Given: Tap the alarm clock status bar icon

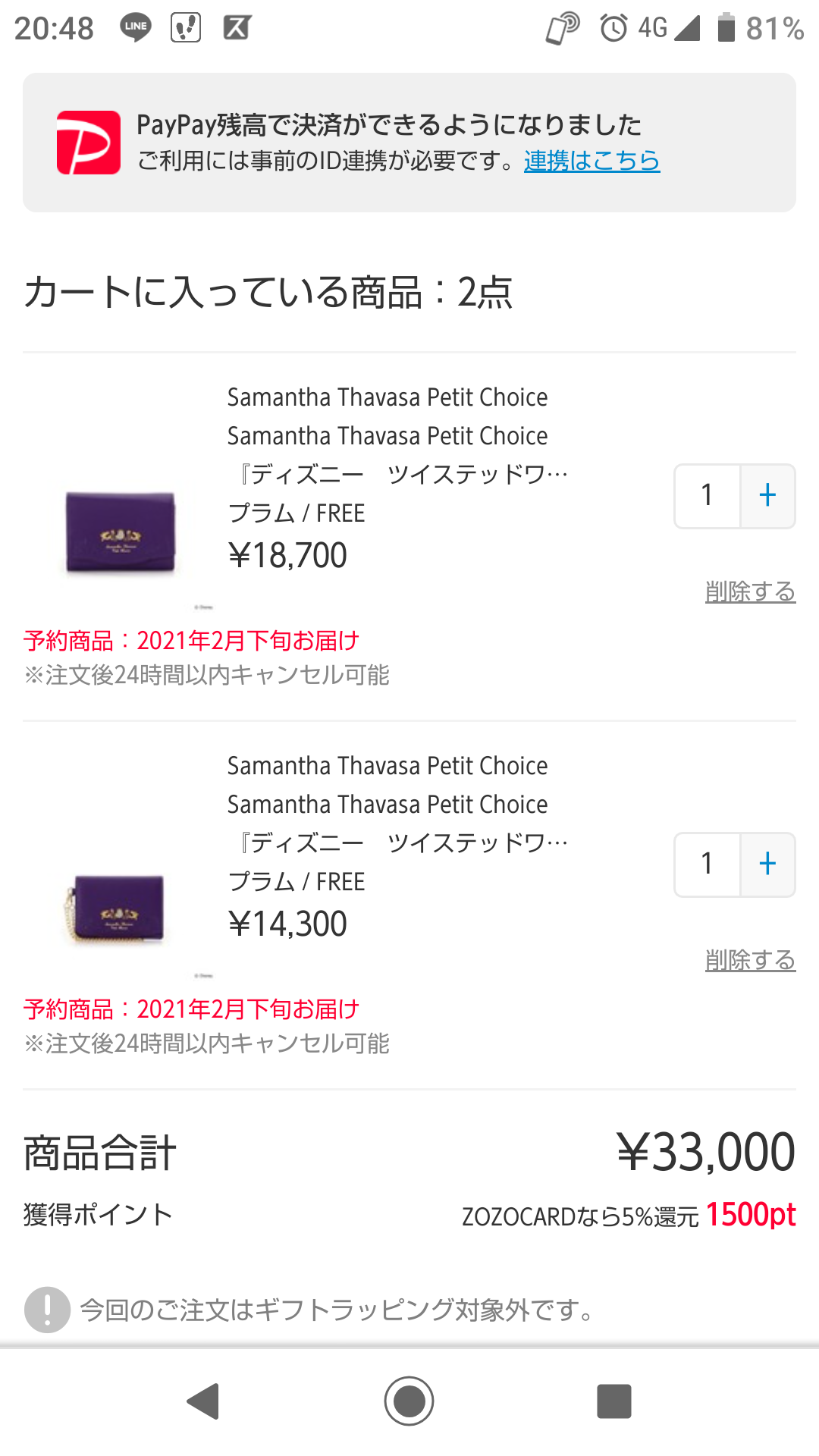Looking at the screenshot, I should [x=613, y=28].
